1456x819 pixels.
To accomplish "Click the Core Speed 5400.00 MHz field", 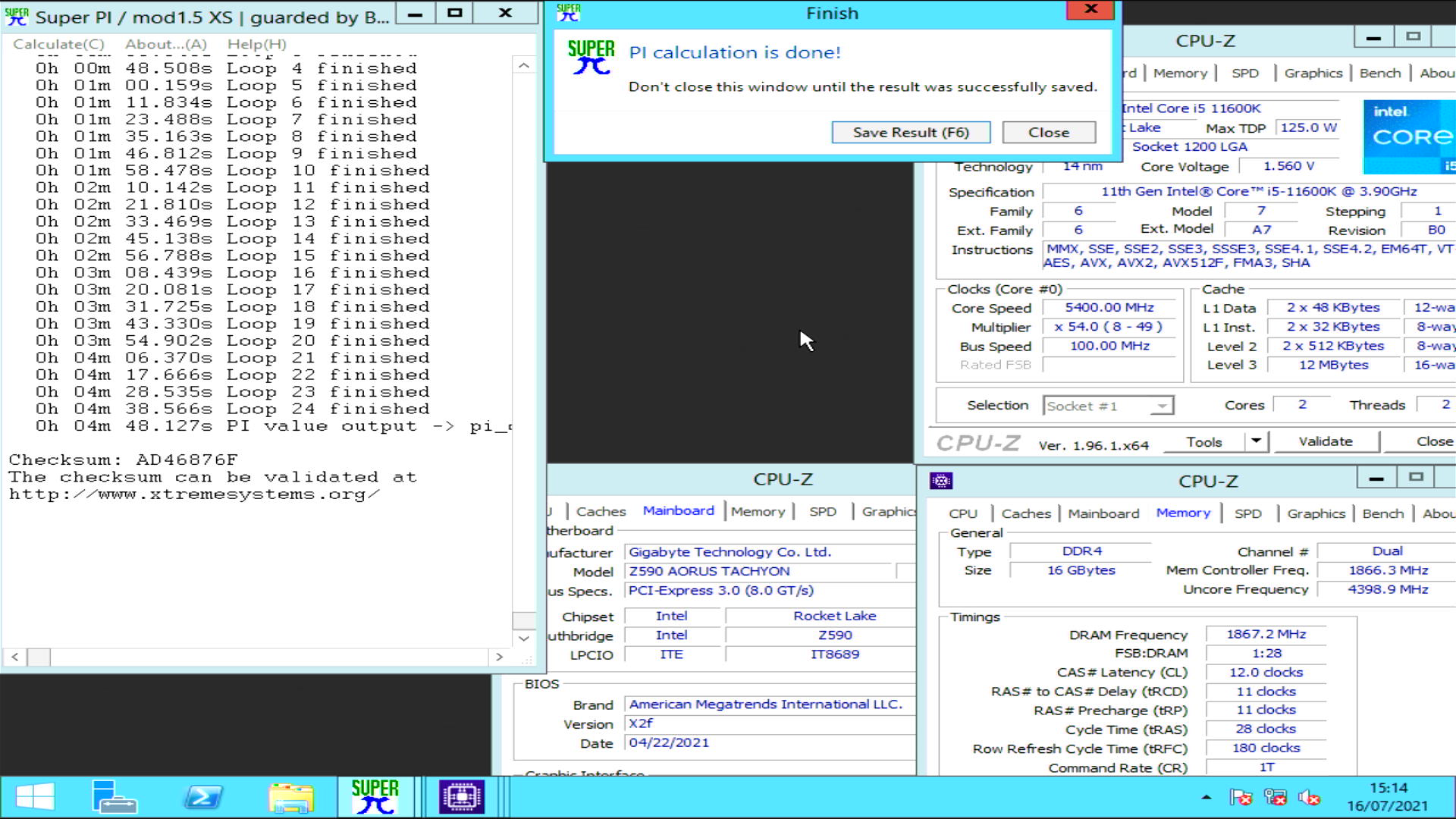I will pos(1109,307).
